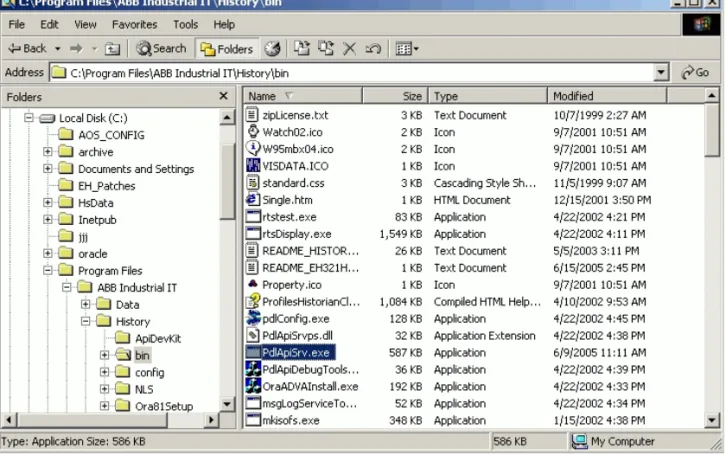The height and width of the screenshot is (455, 726).
Task: Click the Delete X toolbar icon
Action: [x=350, y=48]
